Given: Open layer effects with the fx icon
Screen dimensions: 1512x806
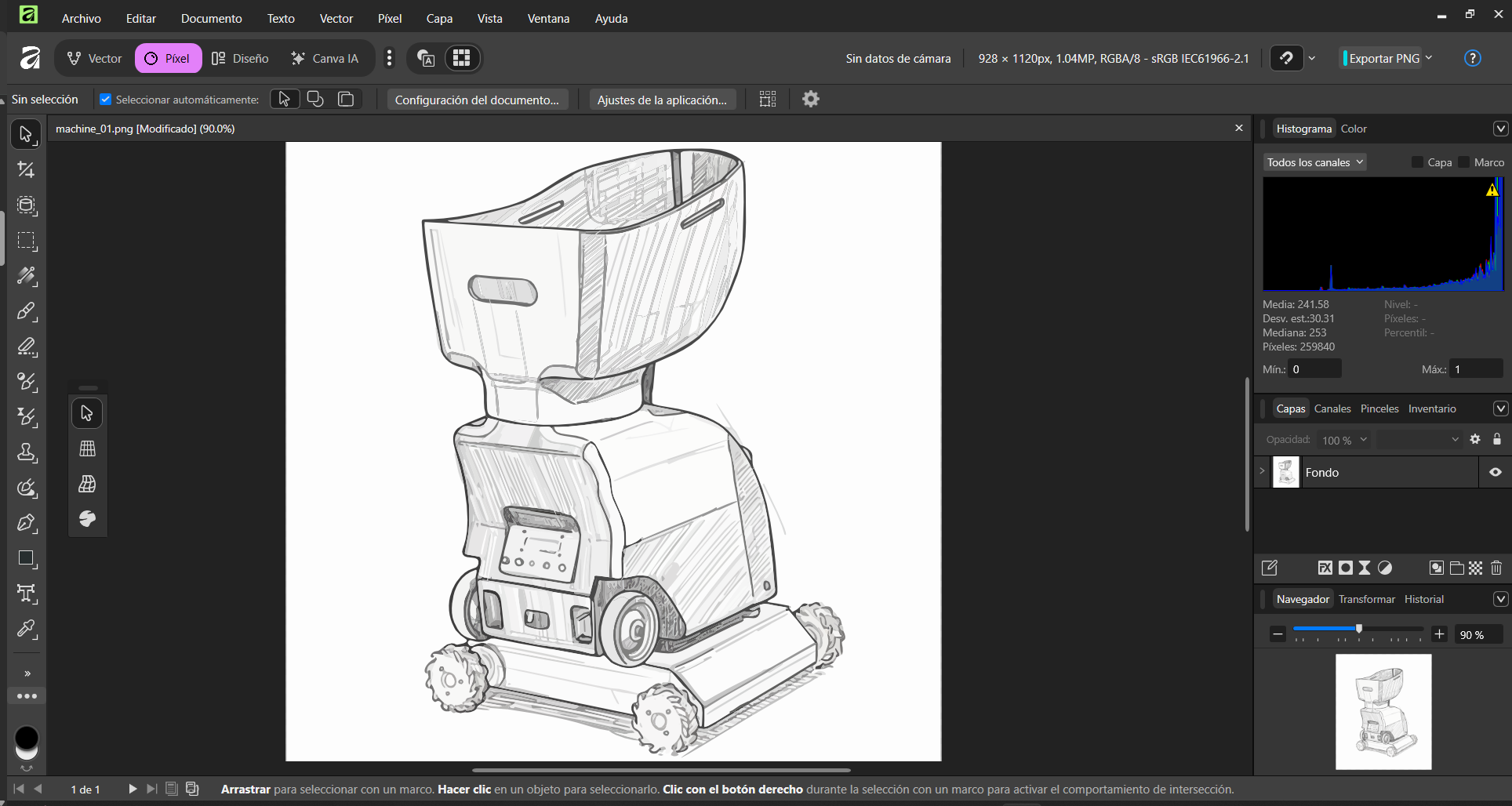Looking at the screenshot, I should pos(1325,568).
